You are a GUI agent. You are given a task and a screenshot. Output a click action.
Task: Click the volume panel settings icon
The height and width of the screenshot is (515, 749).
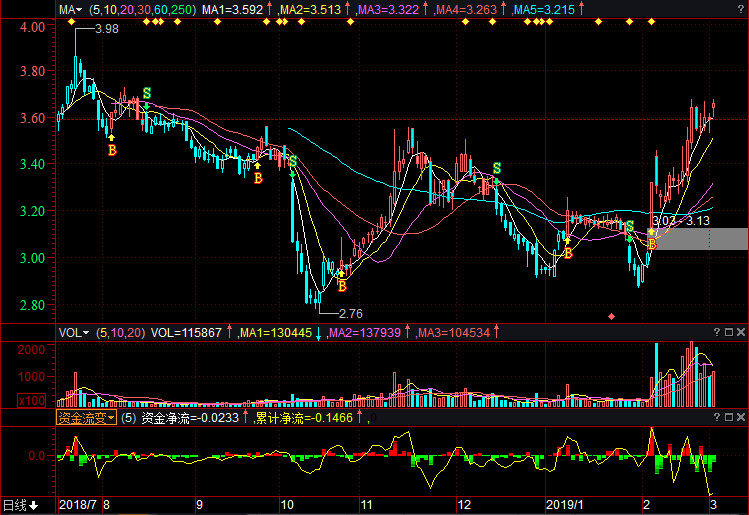[728, 332]
